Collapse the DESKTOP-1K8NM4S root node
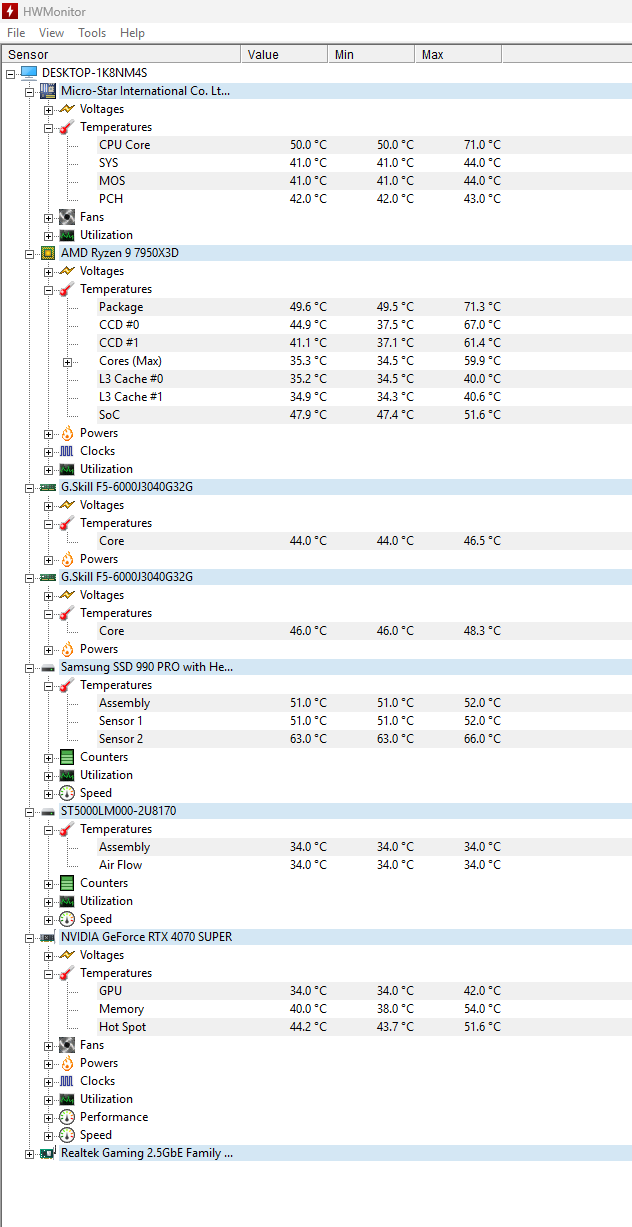 click(10, 73)
